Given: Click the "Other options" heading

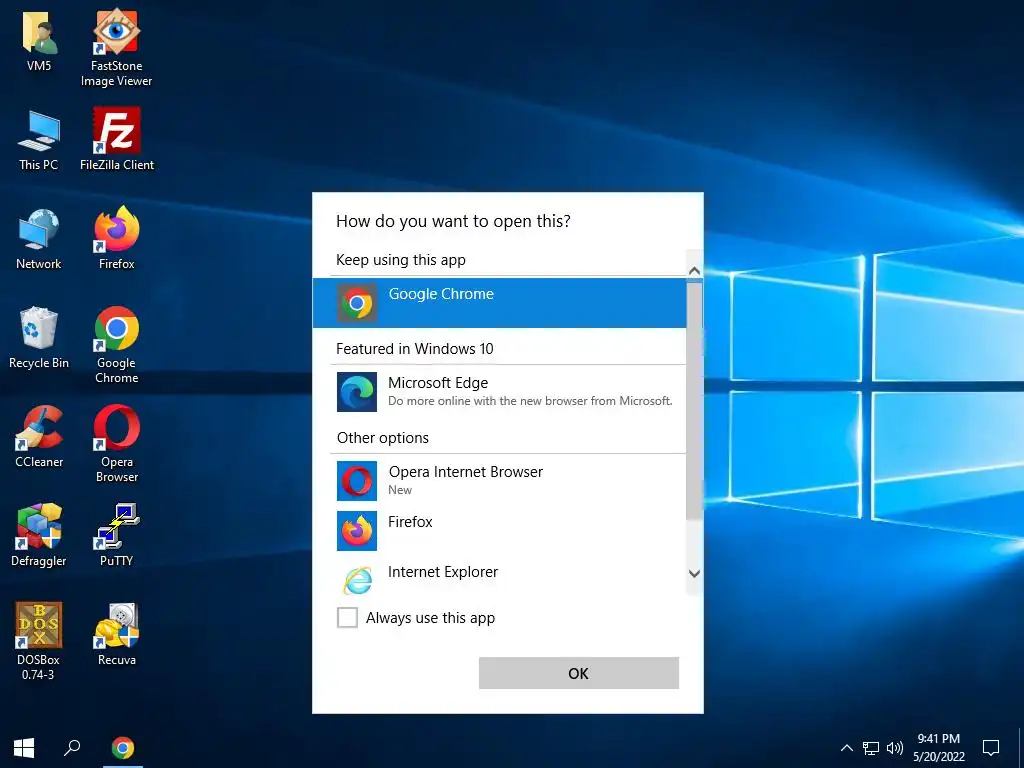Looking at the screenshot, I should 383,438.
